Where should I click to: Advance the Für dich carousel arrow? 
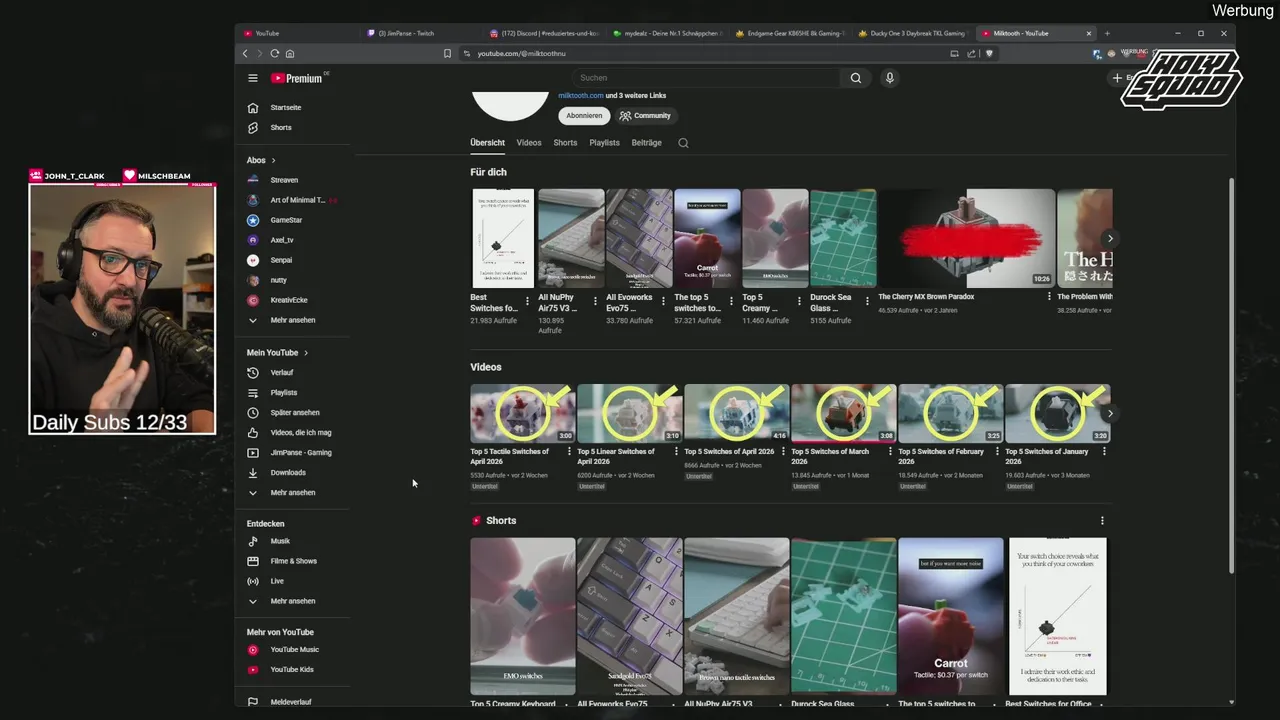coord(1109,238)
